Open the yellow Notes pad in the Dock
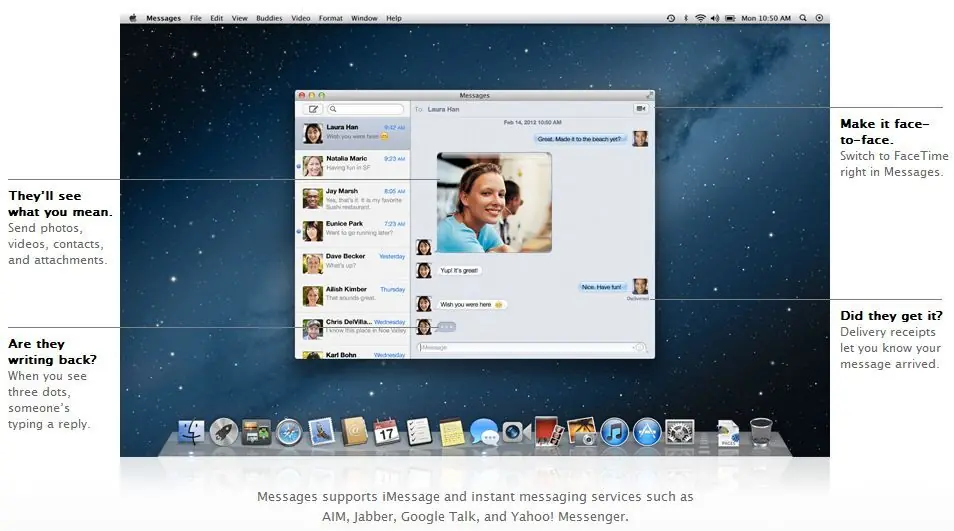The height and width of the screenshot is (531, 954). [x=451, y=432]
